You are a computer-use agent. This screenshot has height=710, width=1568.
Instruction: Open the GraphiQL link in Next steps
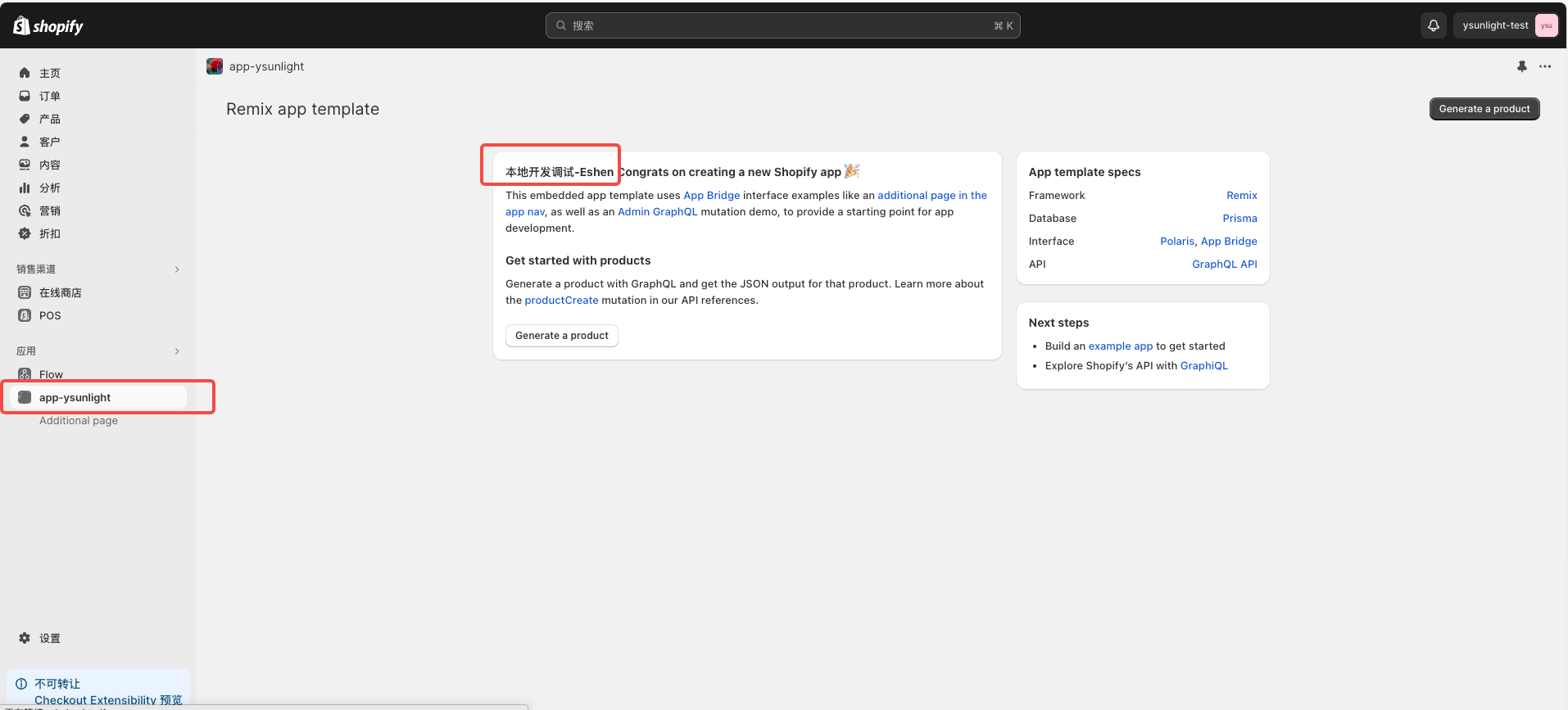pyautogui.click(x=1203, y=365)
